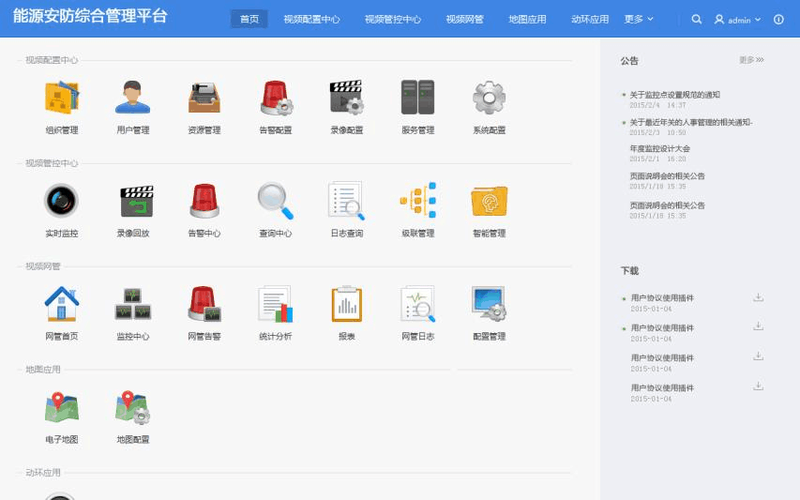The height and width of the screenshot is (500, 800).
Task: Open 告警中心 red siren icon
Action: pyautogui.click(x=204, y=201)
